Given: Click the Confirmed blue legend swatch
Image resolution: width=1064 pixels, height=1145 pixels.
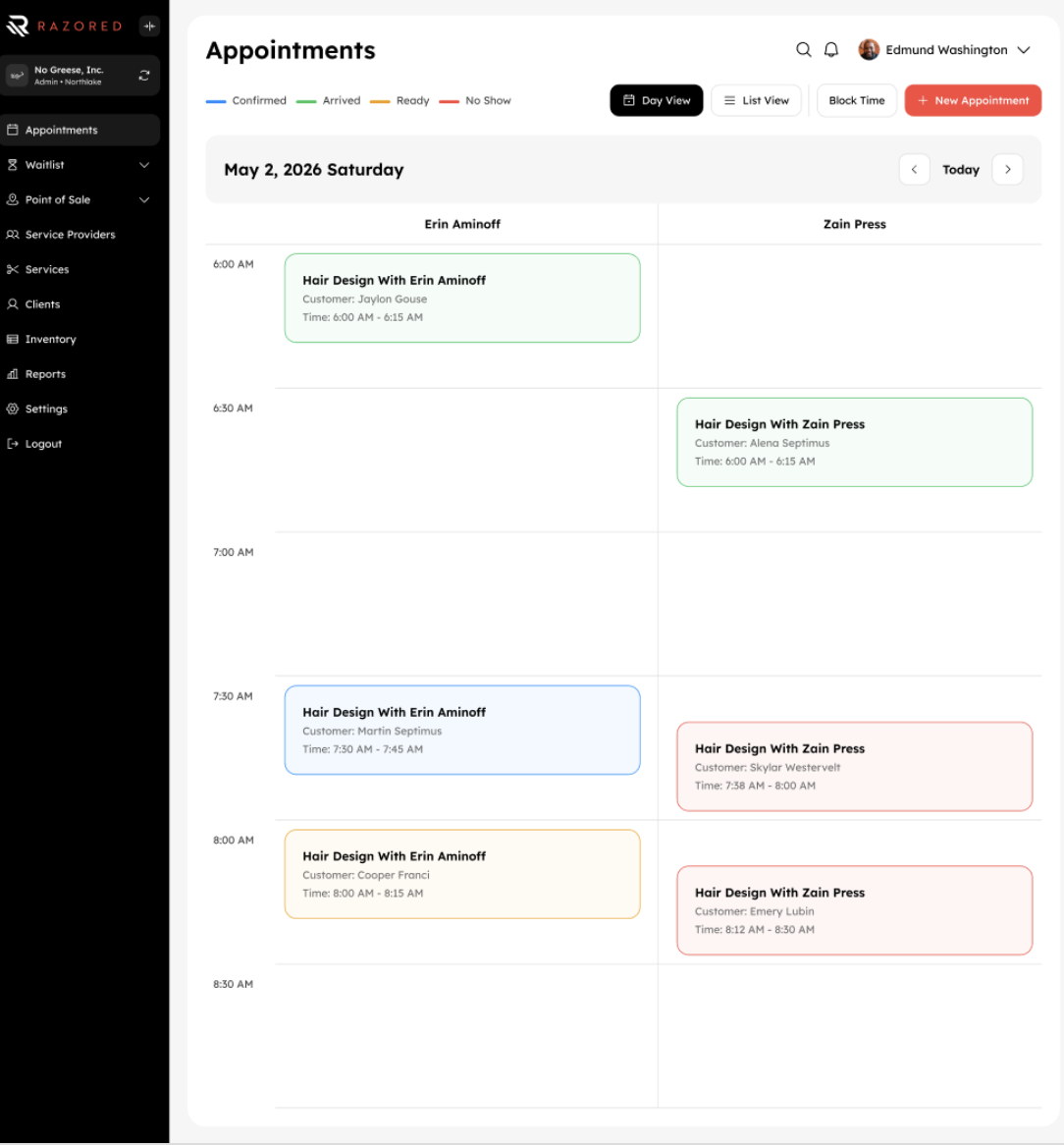Looking at the screenshot, I should tap(216, 101).
